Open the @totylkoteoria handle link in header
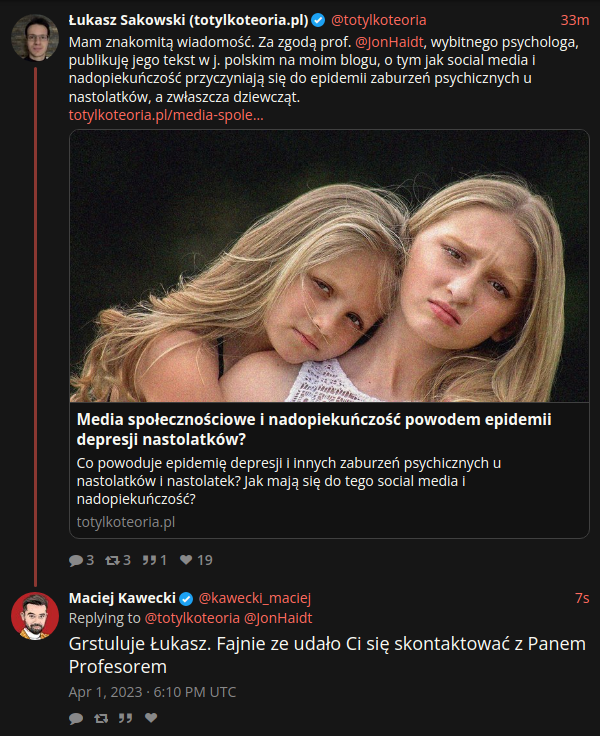The image size is (600, 736). pos(378,20)
